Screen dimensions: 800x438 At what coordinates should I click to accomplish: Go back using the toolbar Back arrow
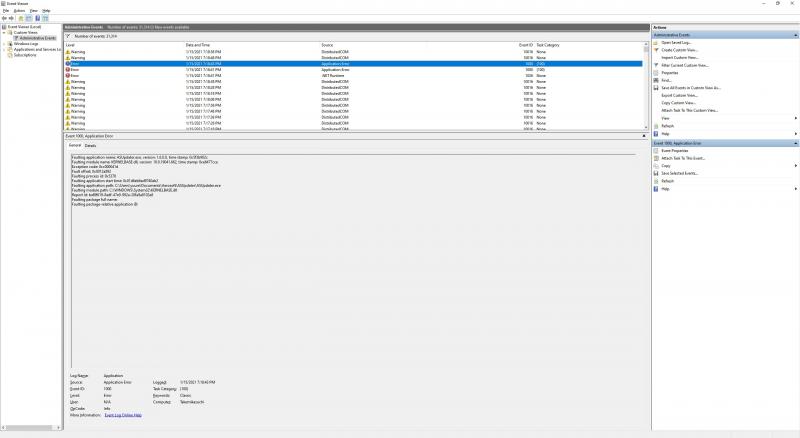(x=5, y=18)
